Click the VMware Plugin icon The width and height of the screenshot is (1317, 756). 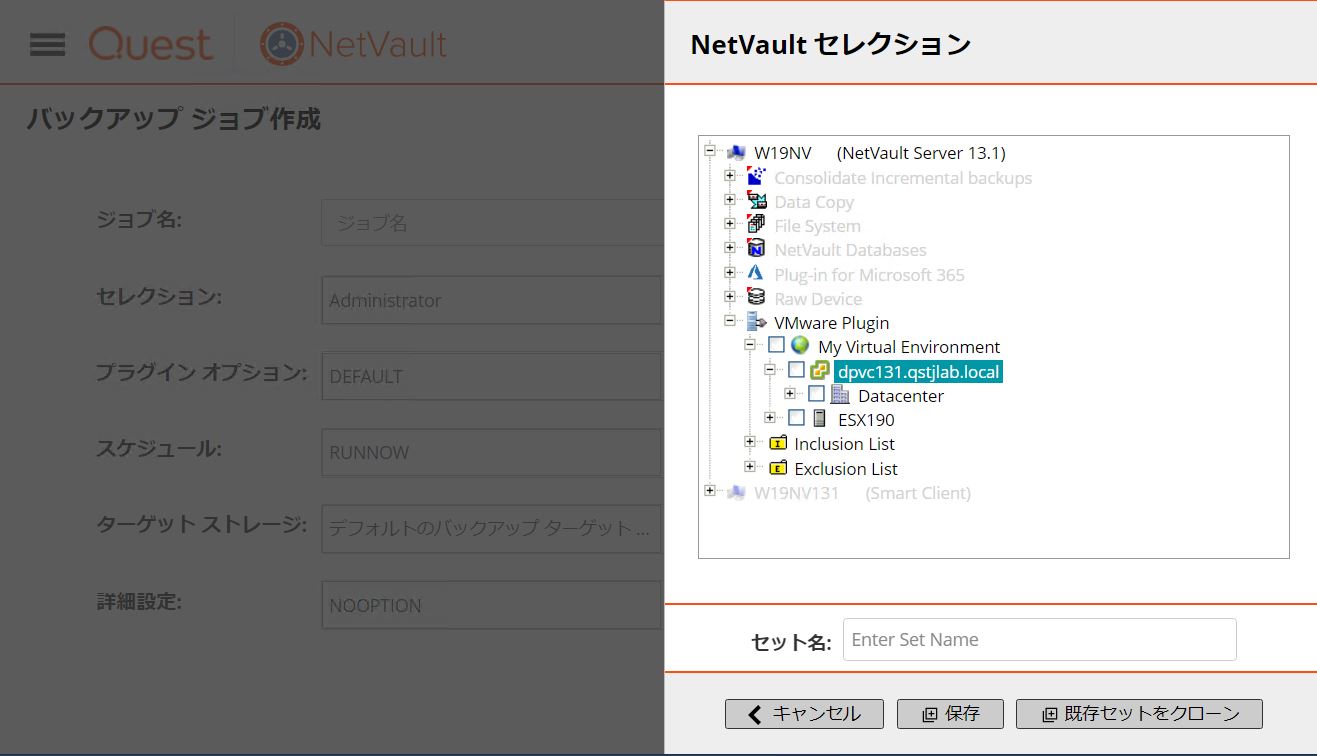(x=757, y=322)
